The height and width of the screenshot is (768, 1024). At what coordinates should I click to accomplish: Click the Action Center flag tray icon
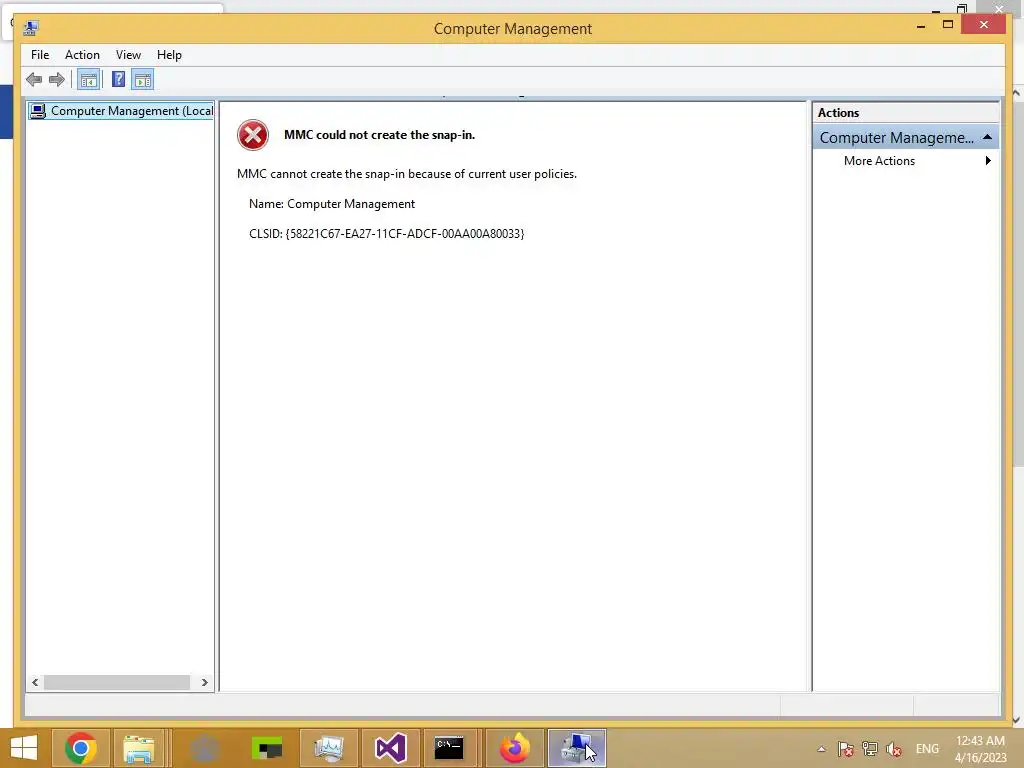pyautogui.click(x=846, y=749)
